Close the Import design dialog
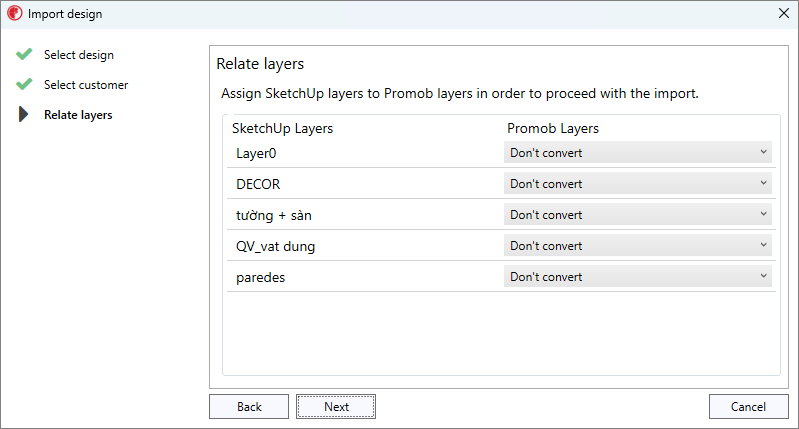 [x=783, y=14]
